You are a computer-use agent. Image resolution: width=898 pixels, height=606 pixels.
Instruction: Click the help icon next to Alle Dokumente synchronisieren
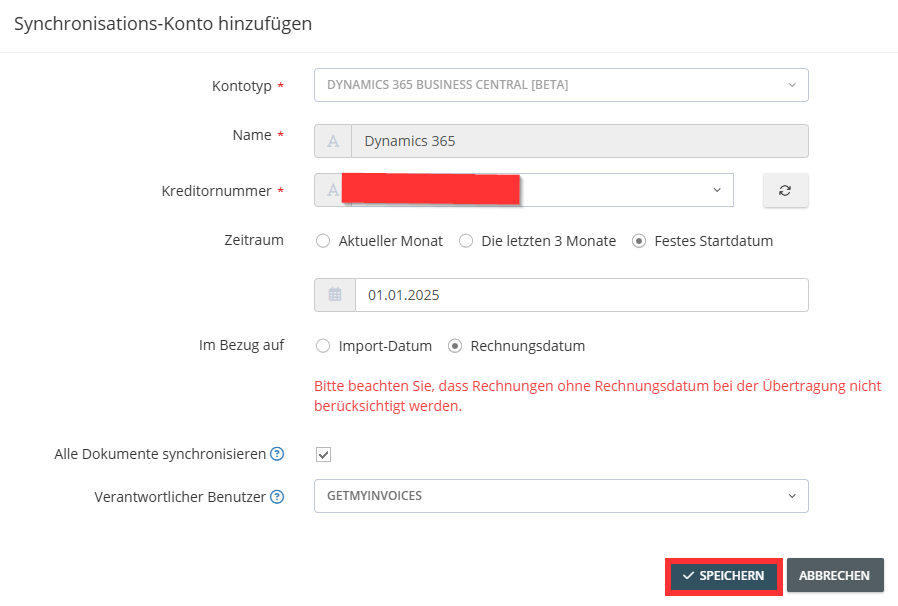coord(277,454)
